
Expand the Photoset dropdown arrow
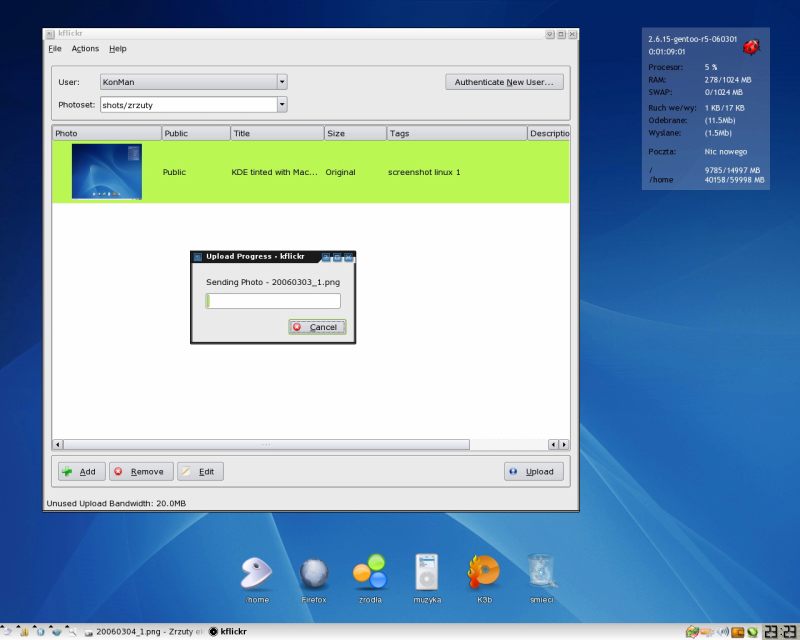282,105
